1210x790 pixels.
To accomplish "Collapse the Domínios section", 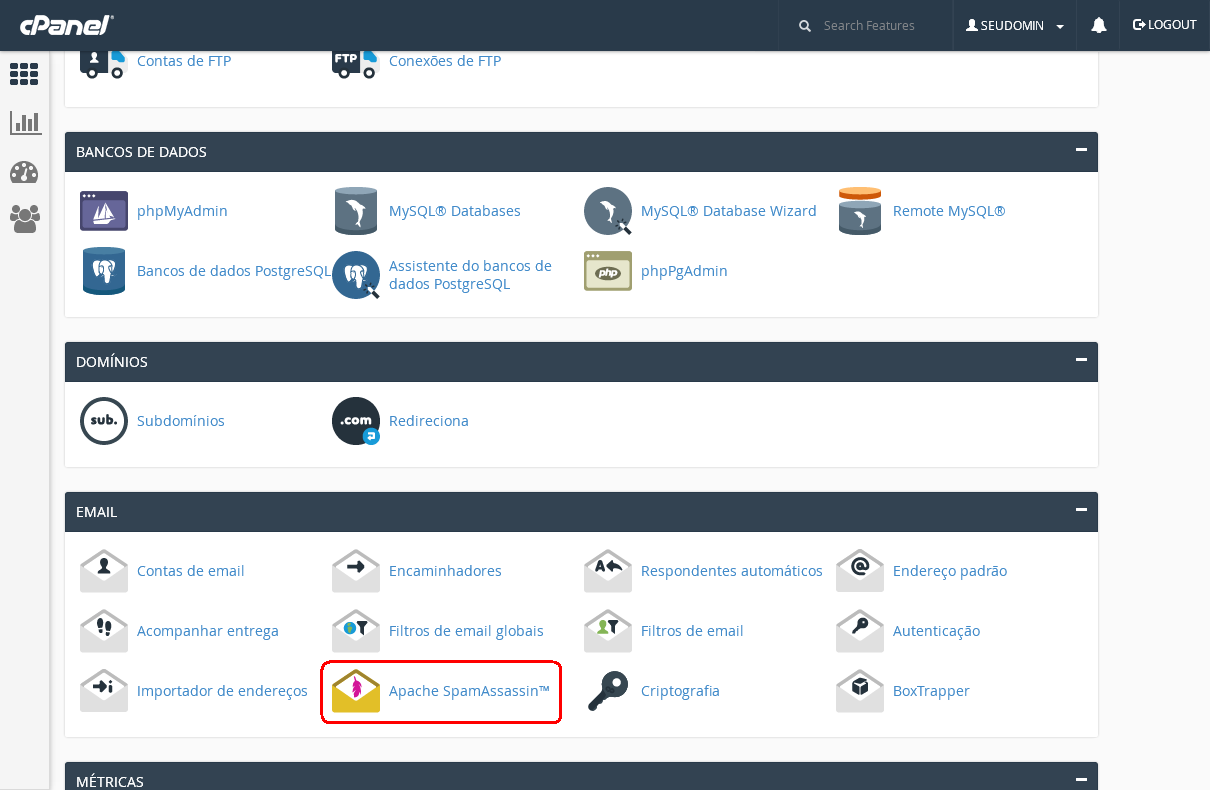I will [x=1081, y=360].
